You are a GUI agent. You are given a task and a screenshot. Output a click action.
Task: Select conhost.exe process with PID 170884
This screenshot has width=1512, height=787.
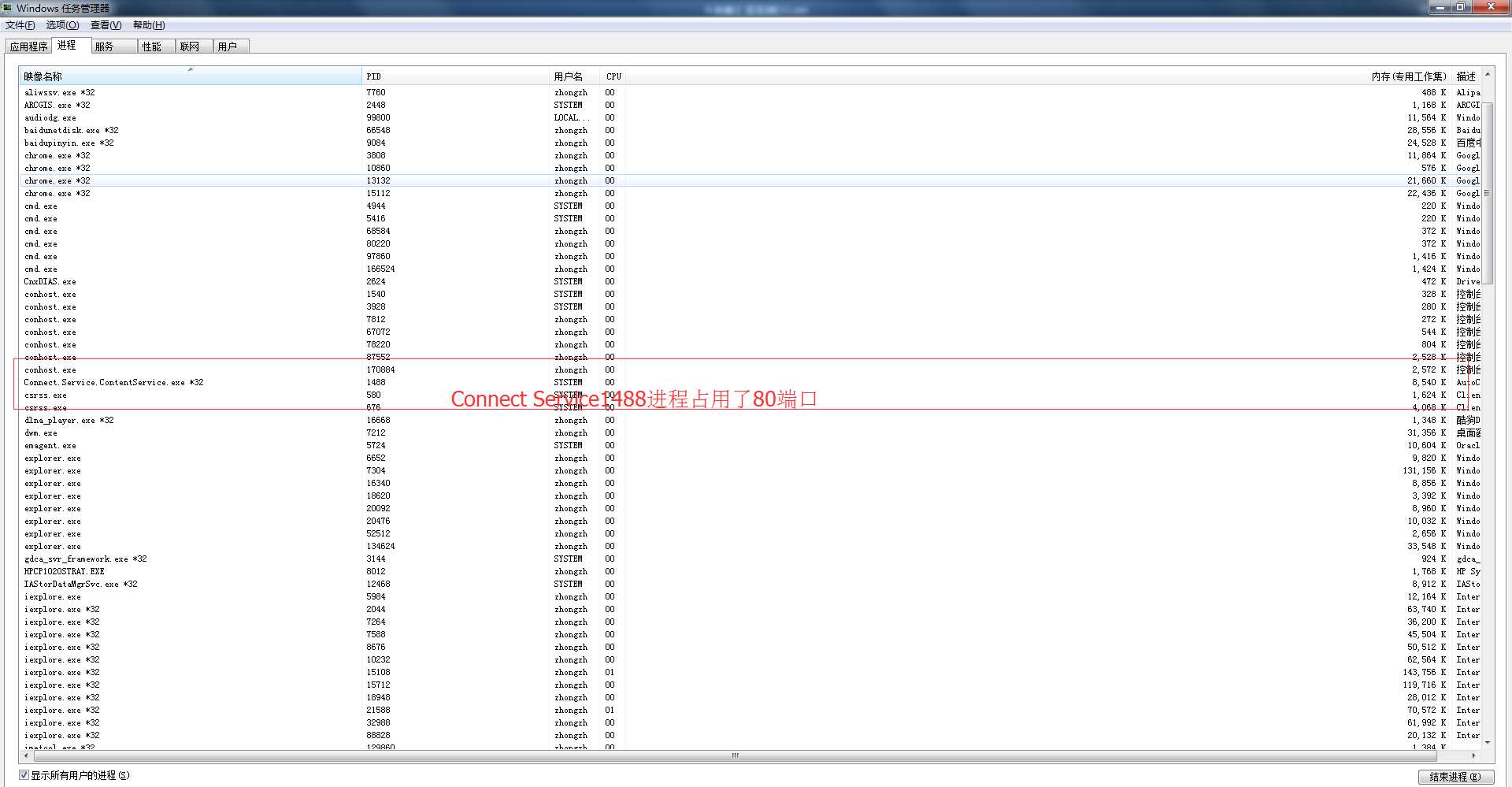point(750,369)
